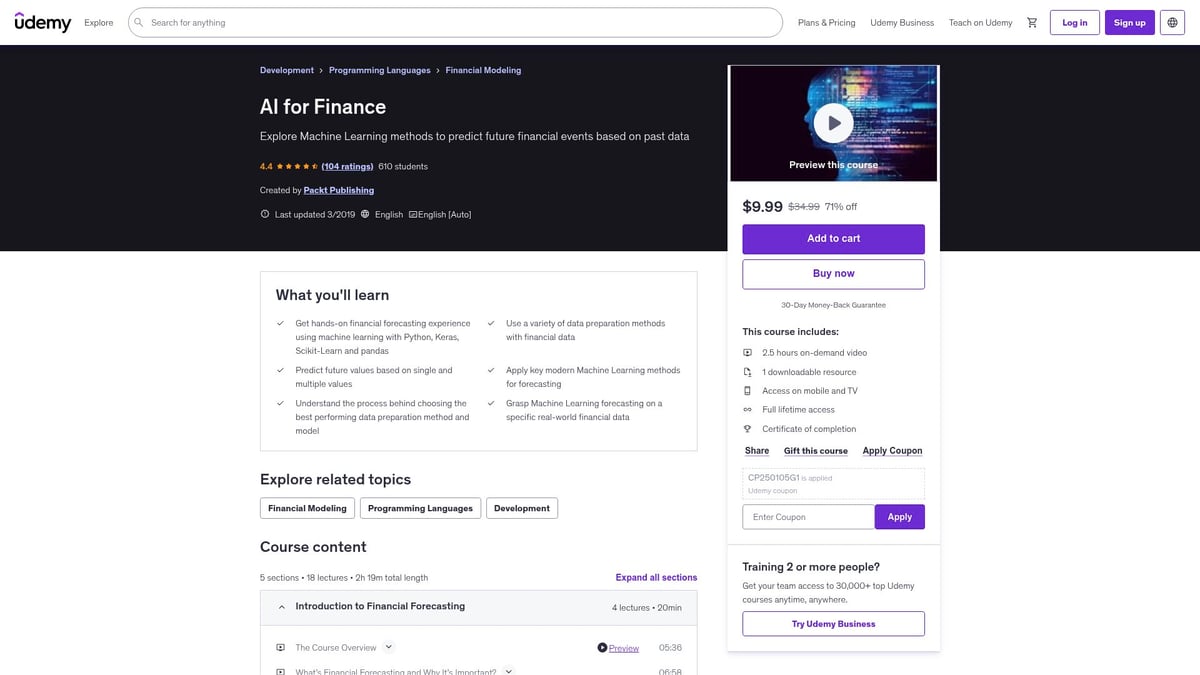Focus the Search for anything field
Screen dimensions: 1200x675
pos(455,22)
